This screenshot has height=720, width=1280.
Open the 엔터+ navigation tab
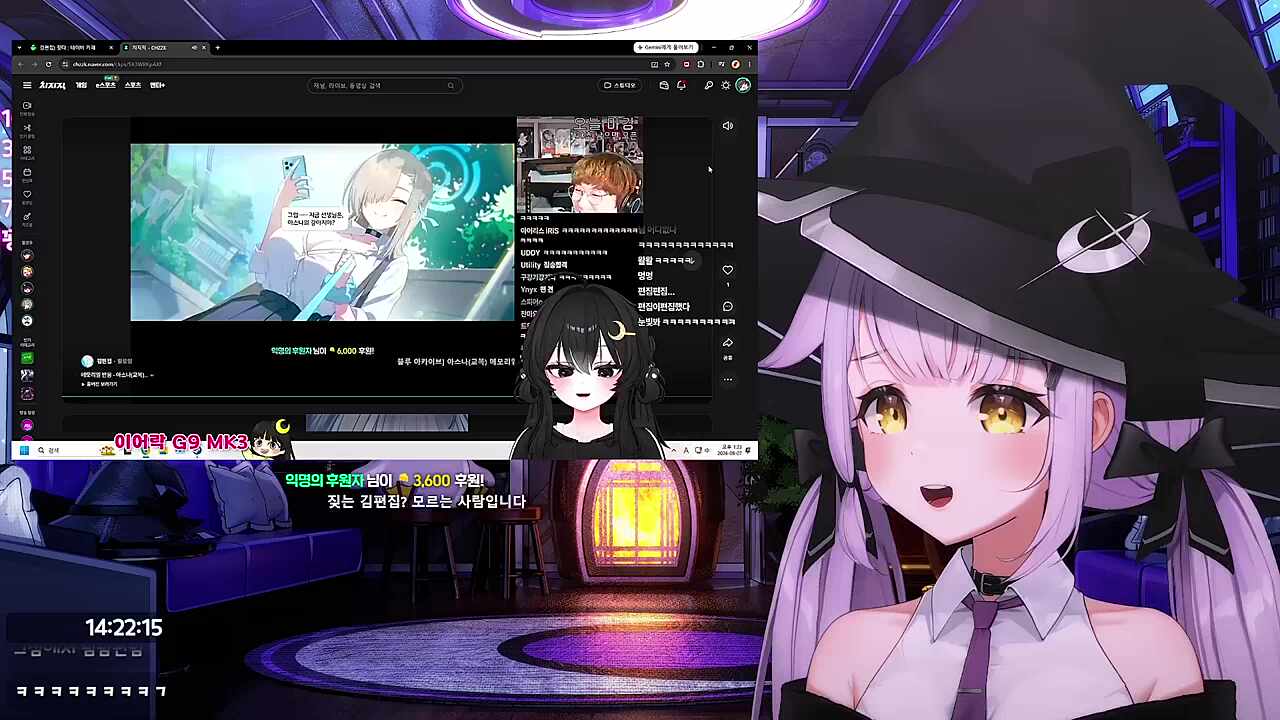pos(157,85)
